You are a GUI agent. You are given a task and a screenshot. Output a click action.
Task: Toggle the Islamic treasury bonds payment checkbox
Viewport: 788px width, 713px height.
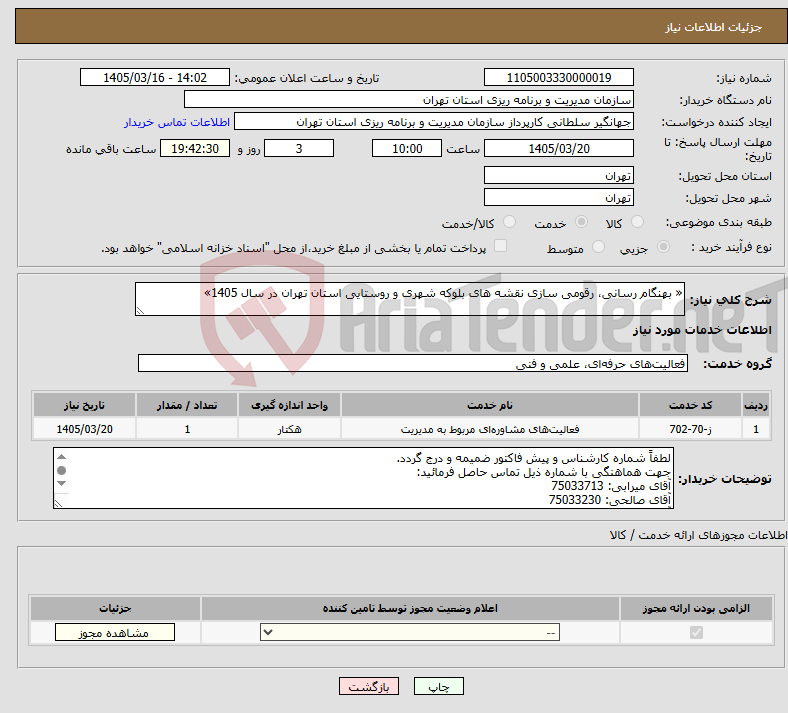pyautogui.click(x=501, y=246)
